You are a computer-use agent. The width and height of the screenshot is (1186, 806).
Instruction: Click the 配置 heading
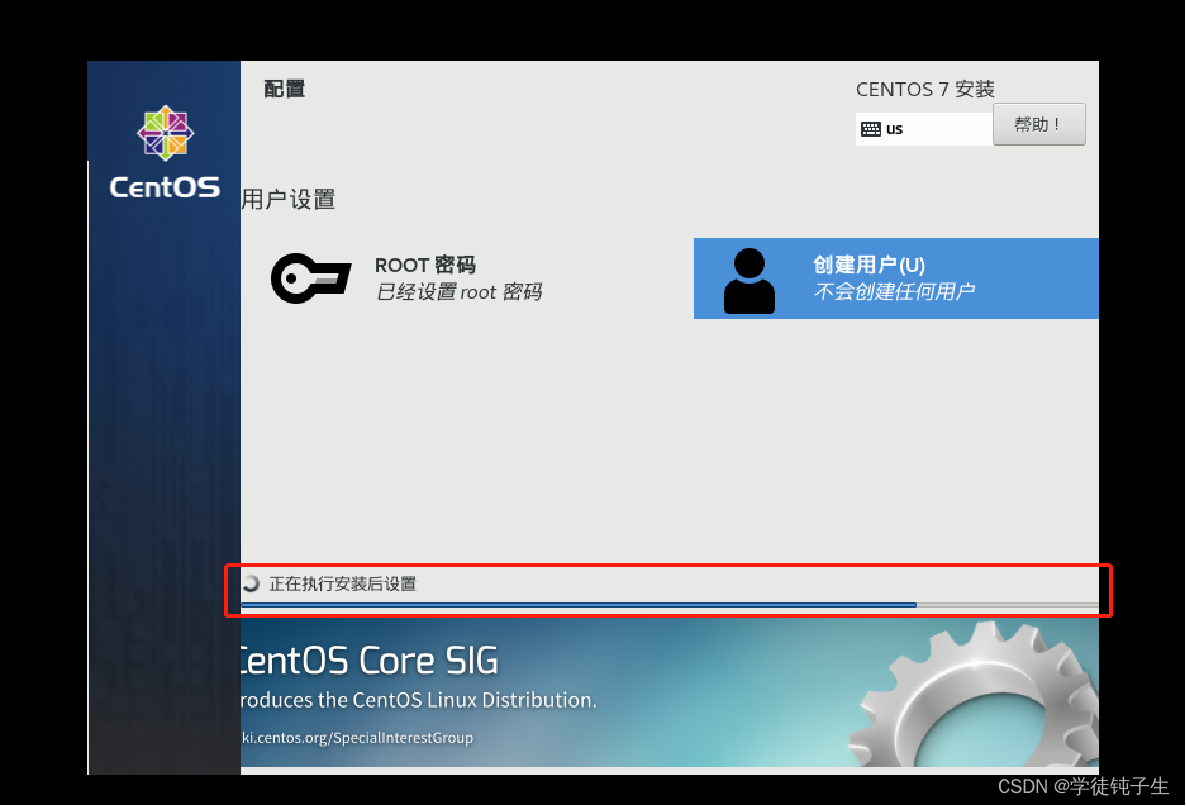(x=284, y=88)
